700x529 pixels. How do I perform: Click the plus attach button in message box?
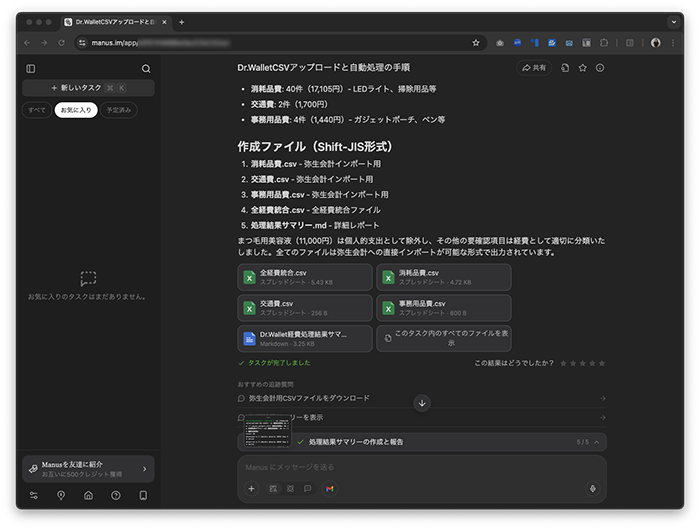(x=251, y=489)
